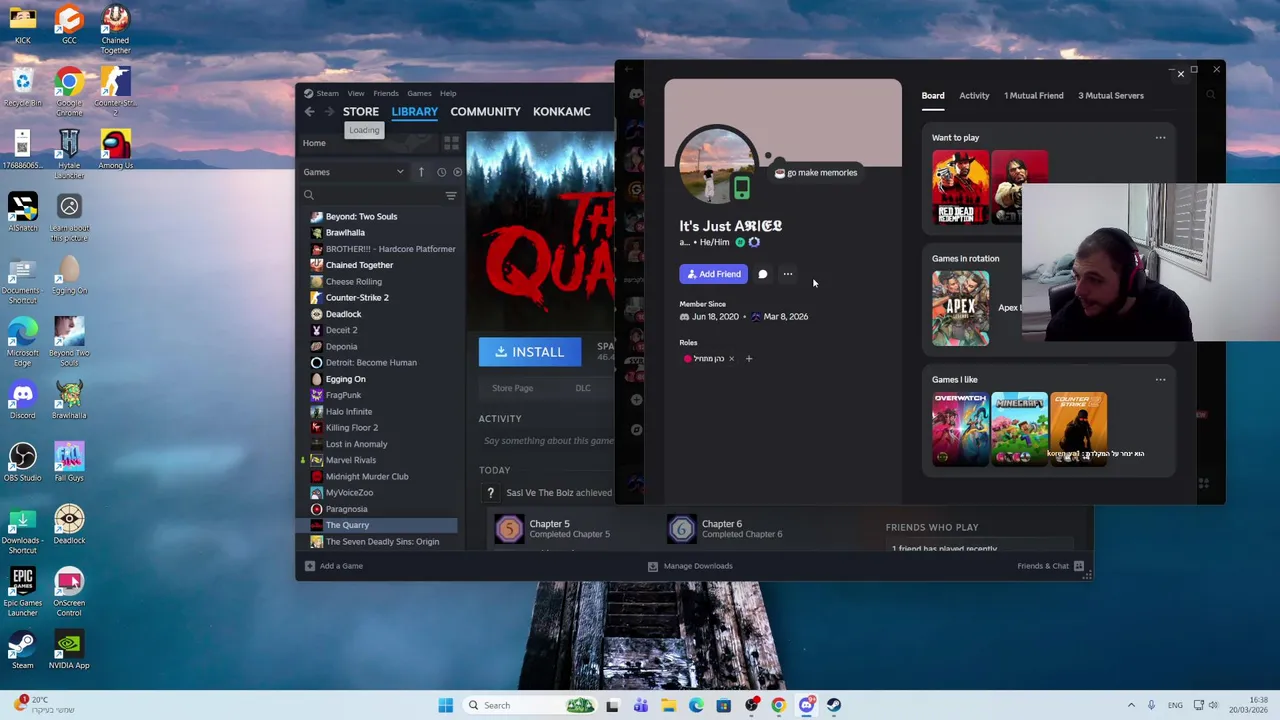The width and height of the screenshot is (1280, 720).
Task: Click the Steam back navigation arrow
Action: (x=309, y=112)
